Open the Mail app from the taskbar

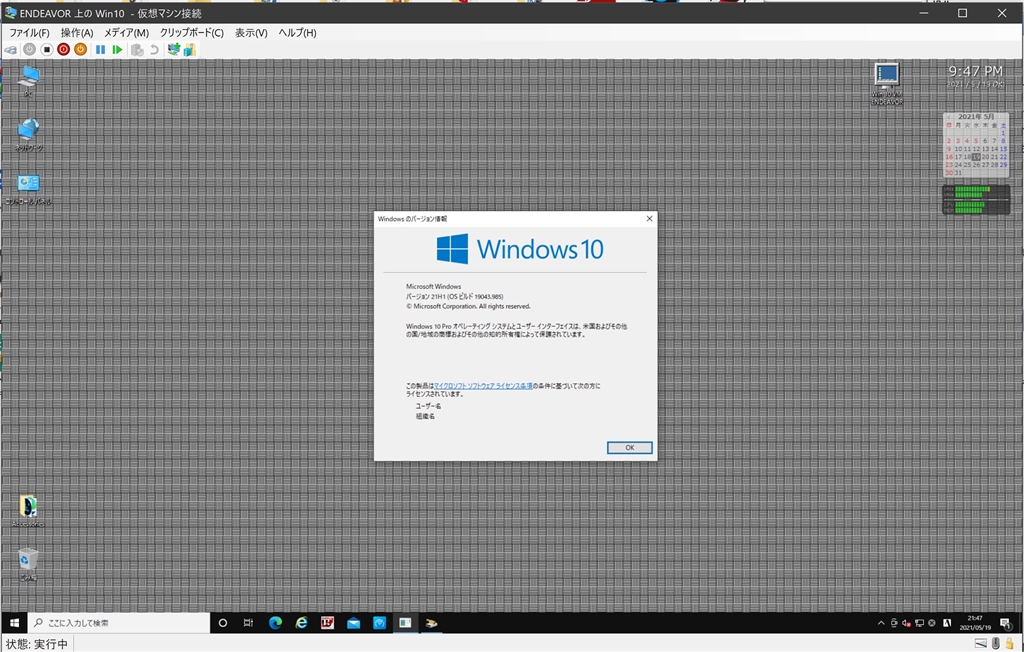coord(353,623)
